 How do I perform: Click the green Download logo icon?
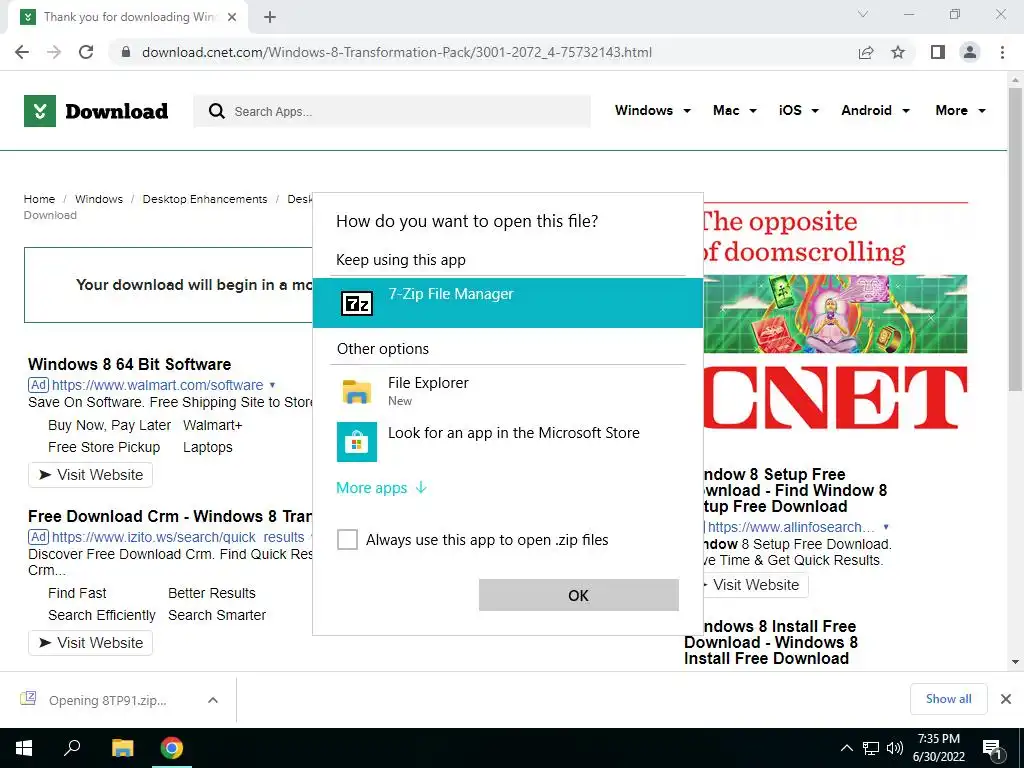pos(40,111)
